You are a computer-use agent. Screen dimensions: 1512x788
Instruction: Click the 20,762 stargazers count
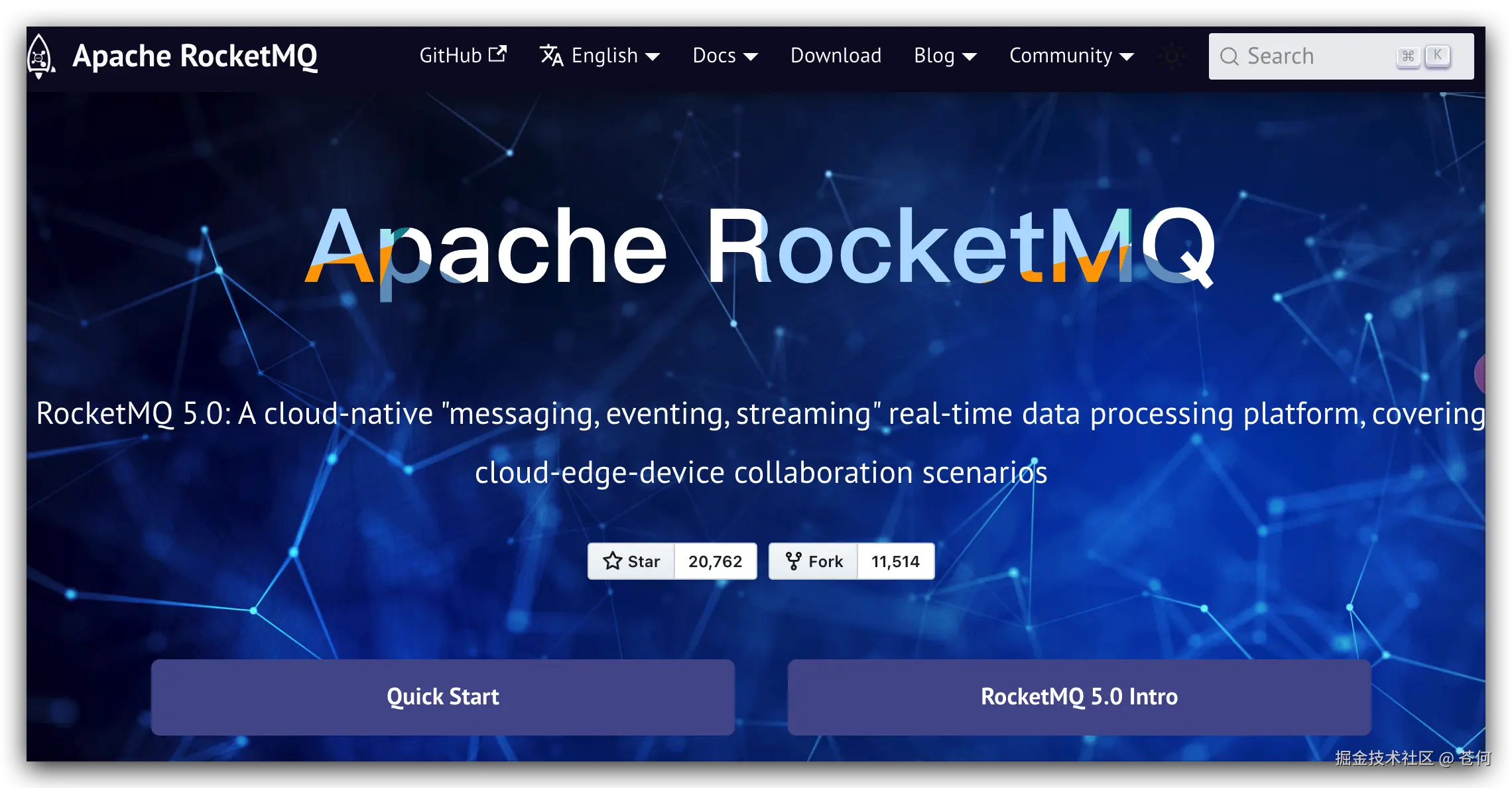click(x=715, y=561)
